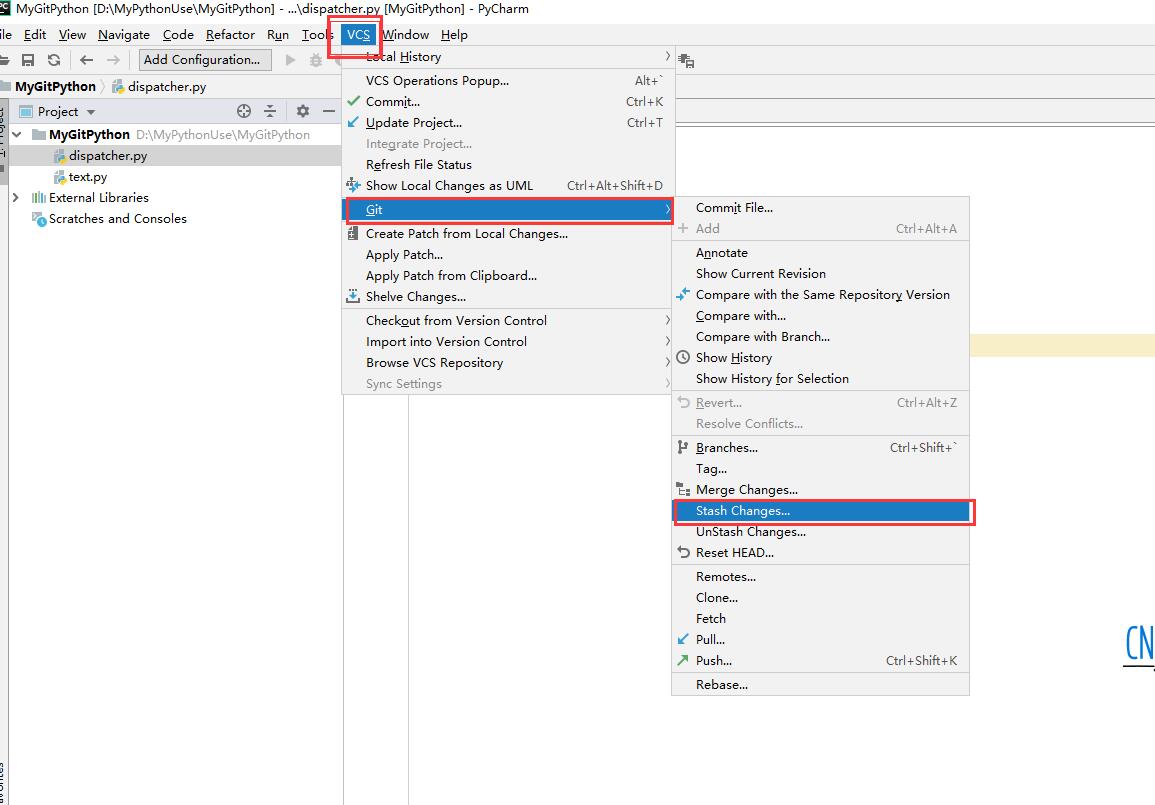Select the Git submenu entry

tap(508, 210)
